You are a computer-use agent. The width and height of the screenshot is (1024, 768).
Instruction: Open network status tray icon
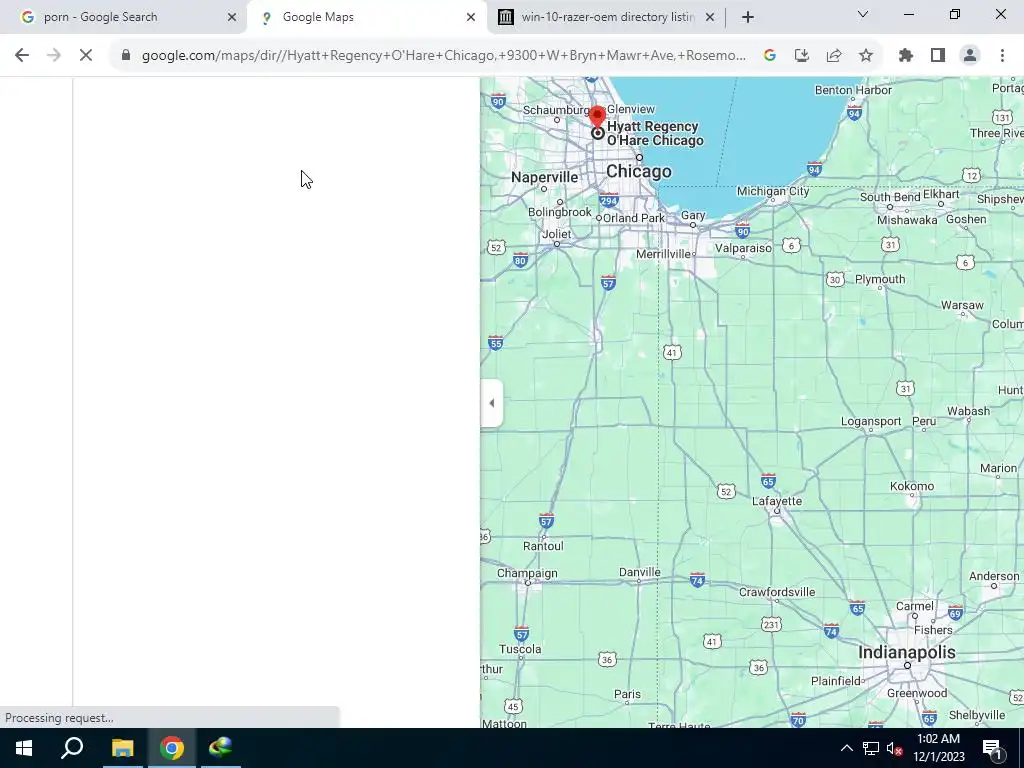coord(870,748)
